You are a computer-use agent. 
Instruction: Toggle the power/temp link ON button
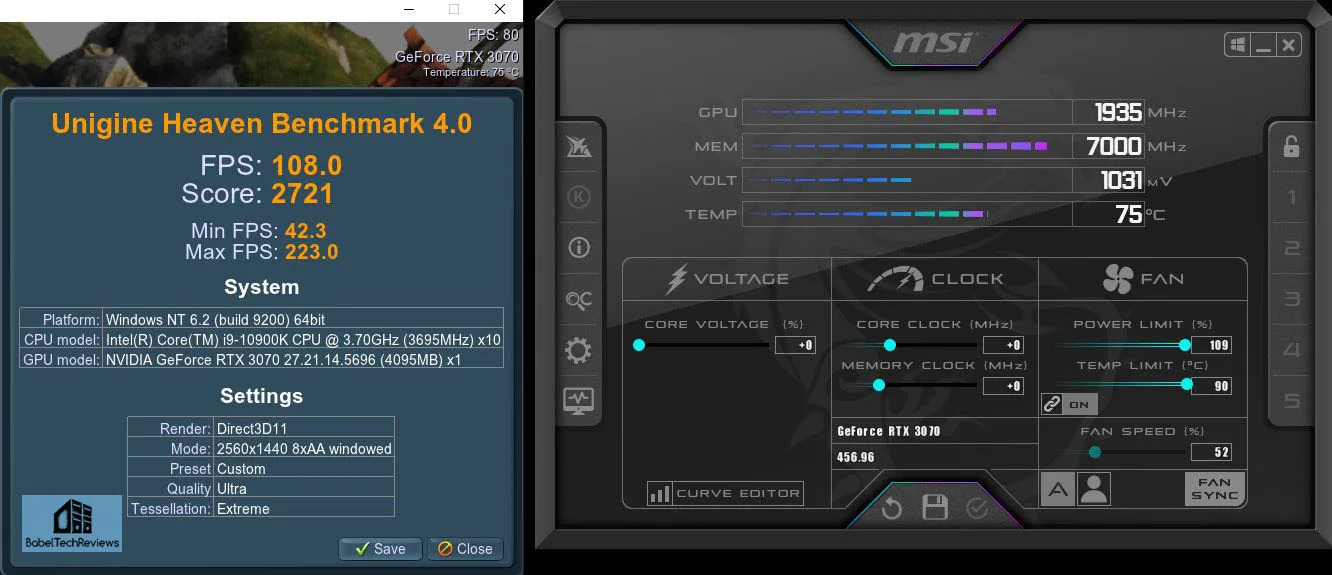coord(1069,404)
